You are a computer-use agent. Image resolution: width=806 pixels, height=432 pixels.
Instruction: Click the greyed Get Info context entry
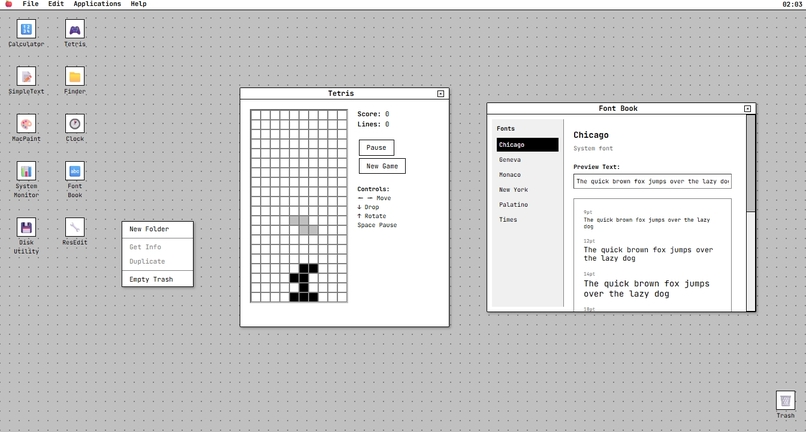[157, 247]
